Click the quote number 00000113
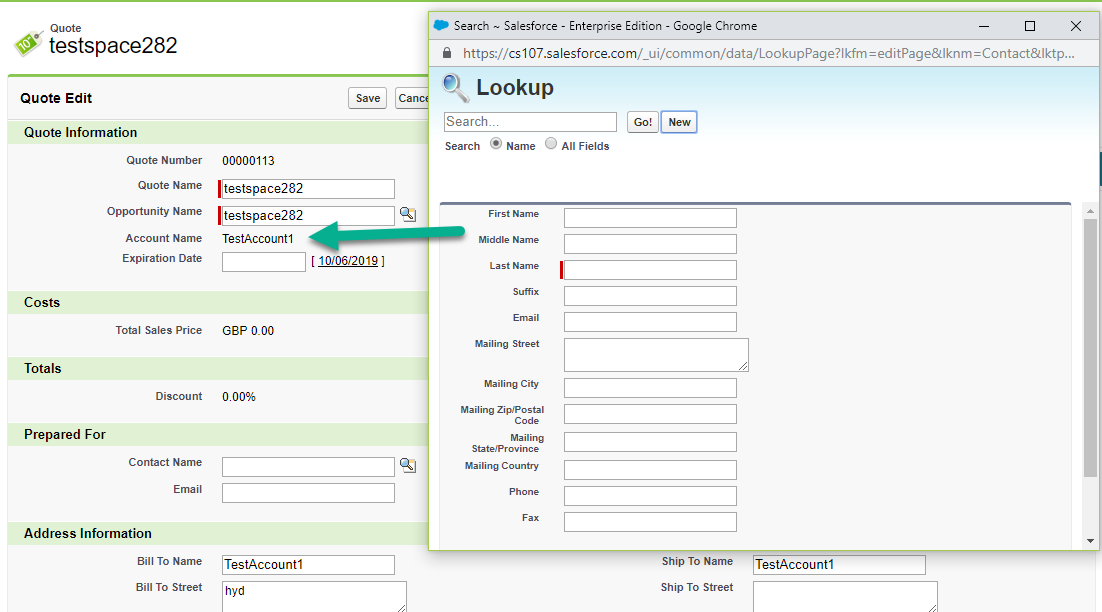The width and height of the screenshot is (1102, 612). (x=248, y=161)
